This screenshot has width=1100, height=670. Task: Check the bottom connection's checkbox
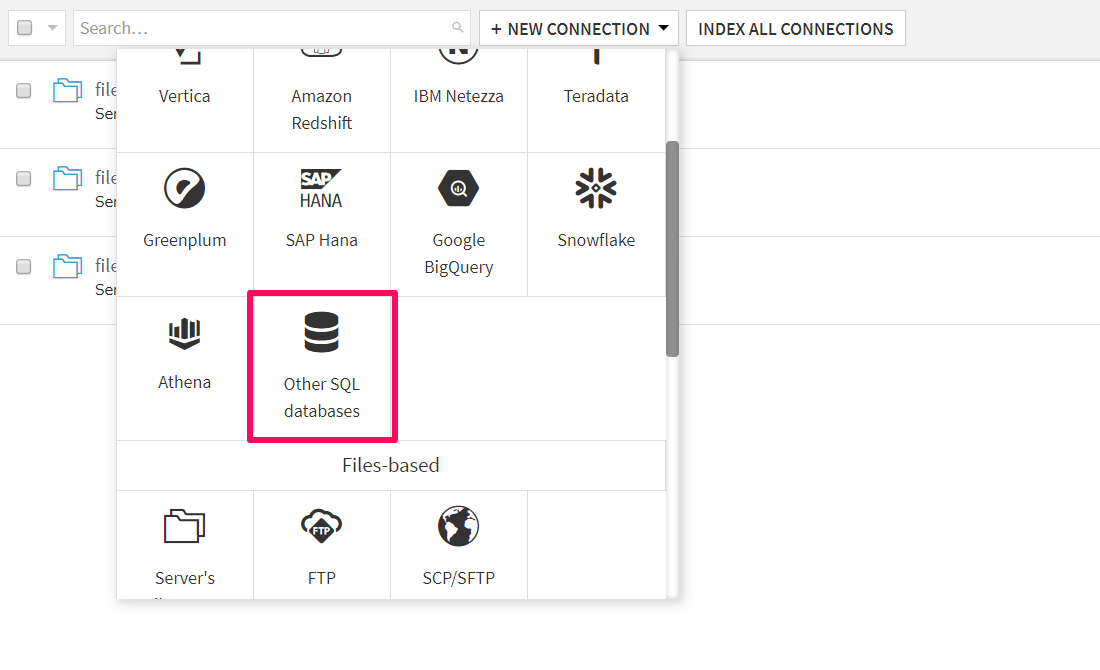click(x=24, y=267)
